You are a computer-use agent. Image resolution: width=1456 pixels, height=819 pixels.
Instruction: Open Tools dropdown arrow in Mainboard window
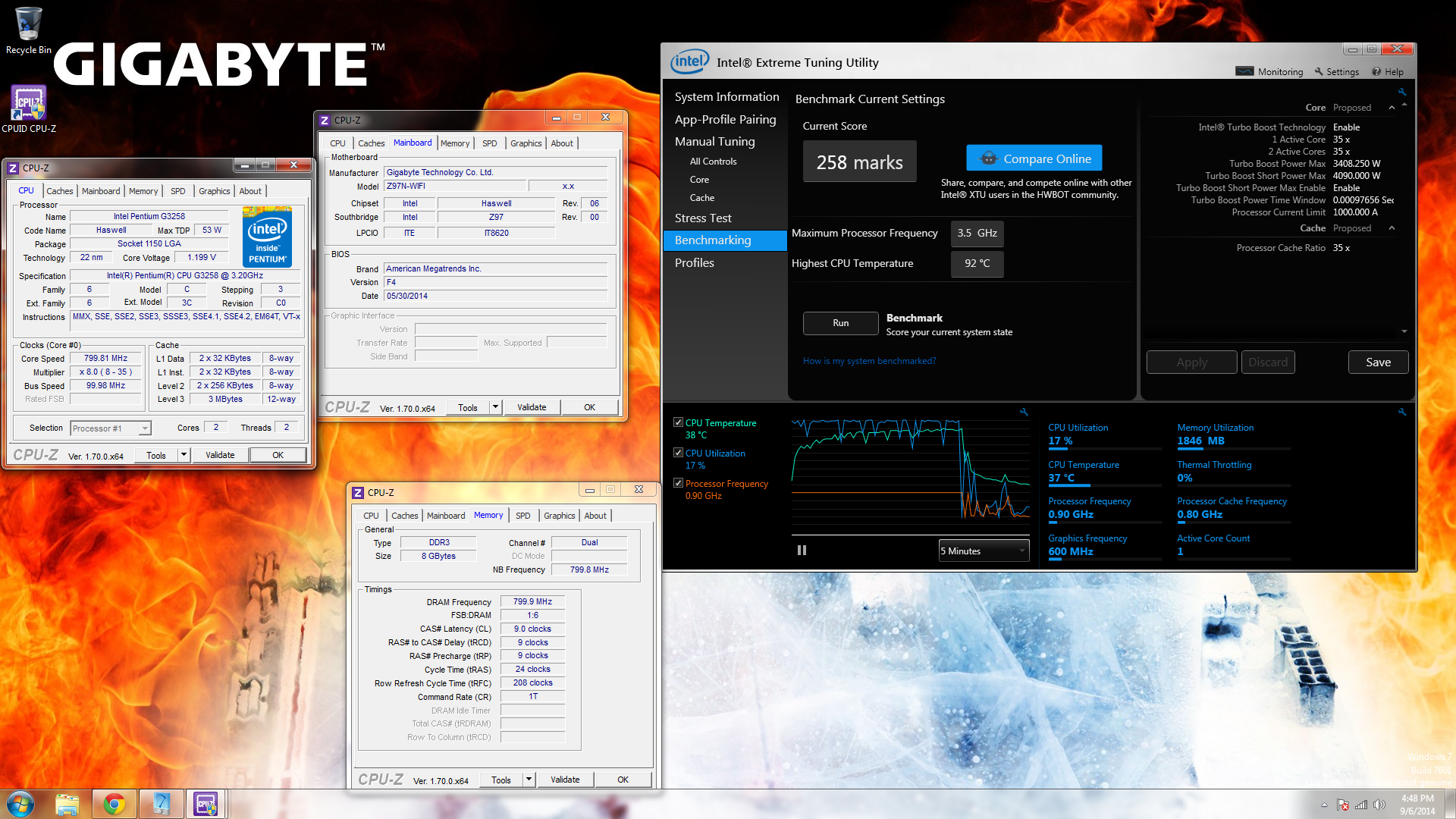pos(495,407)
